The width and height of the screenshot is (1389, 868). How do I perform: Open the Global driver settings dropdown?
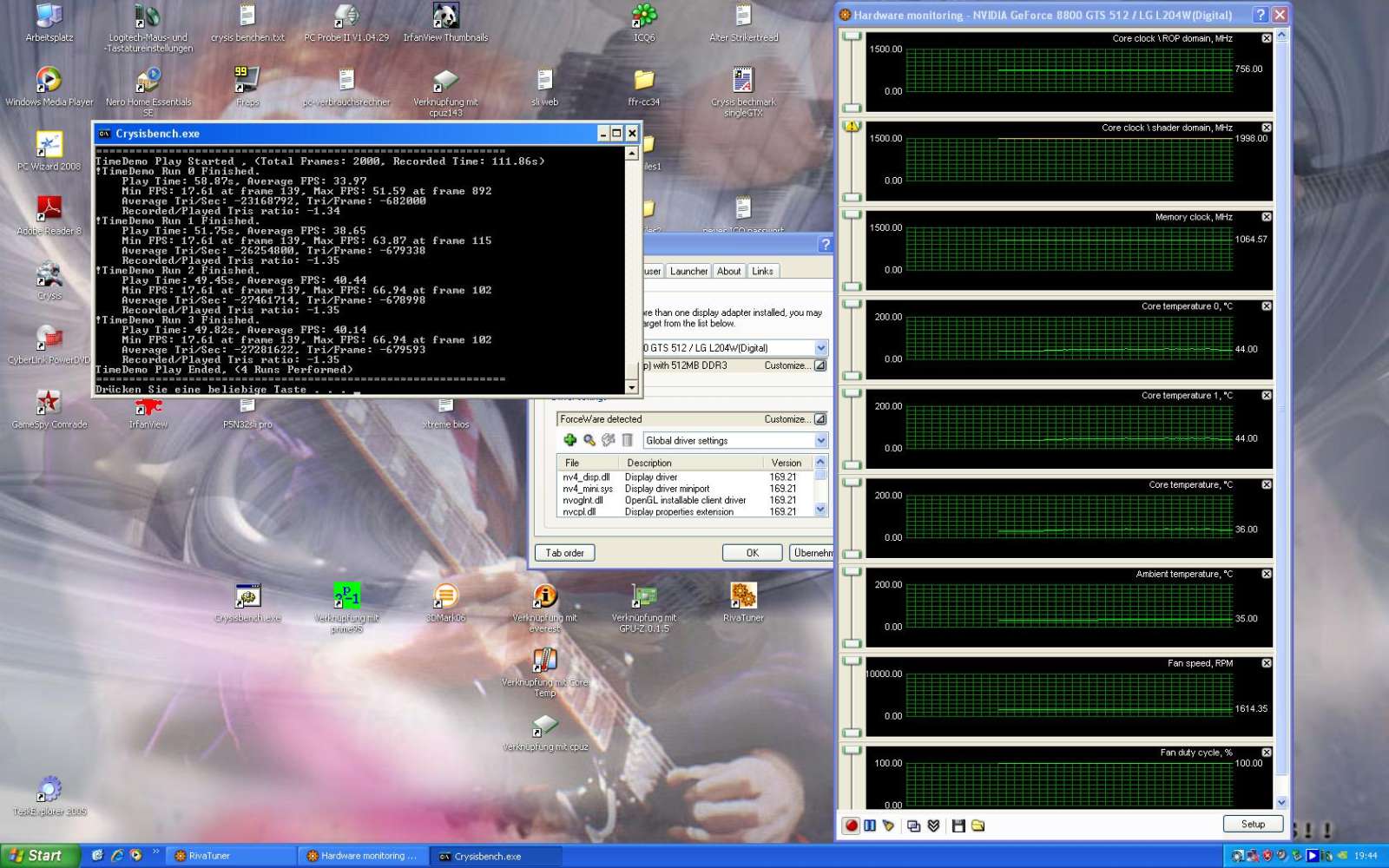coord(821,441)
